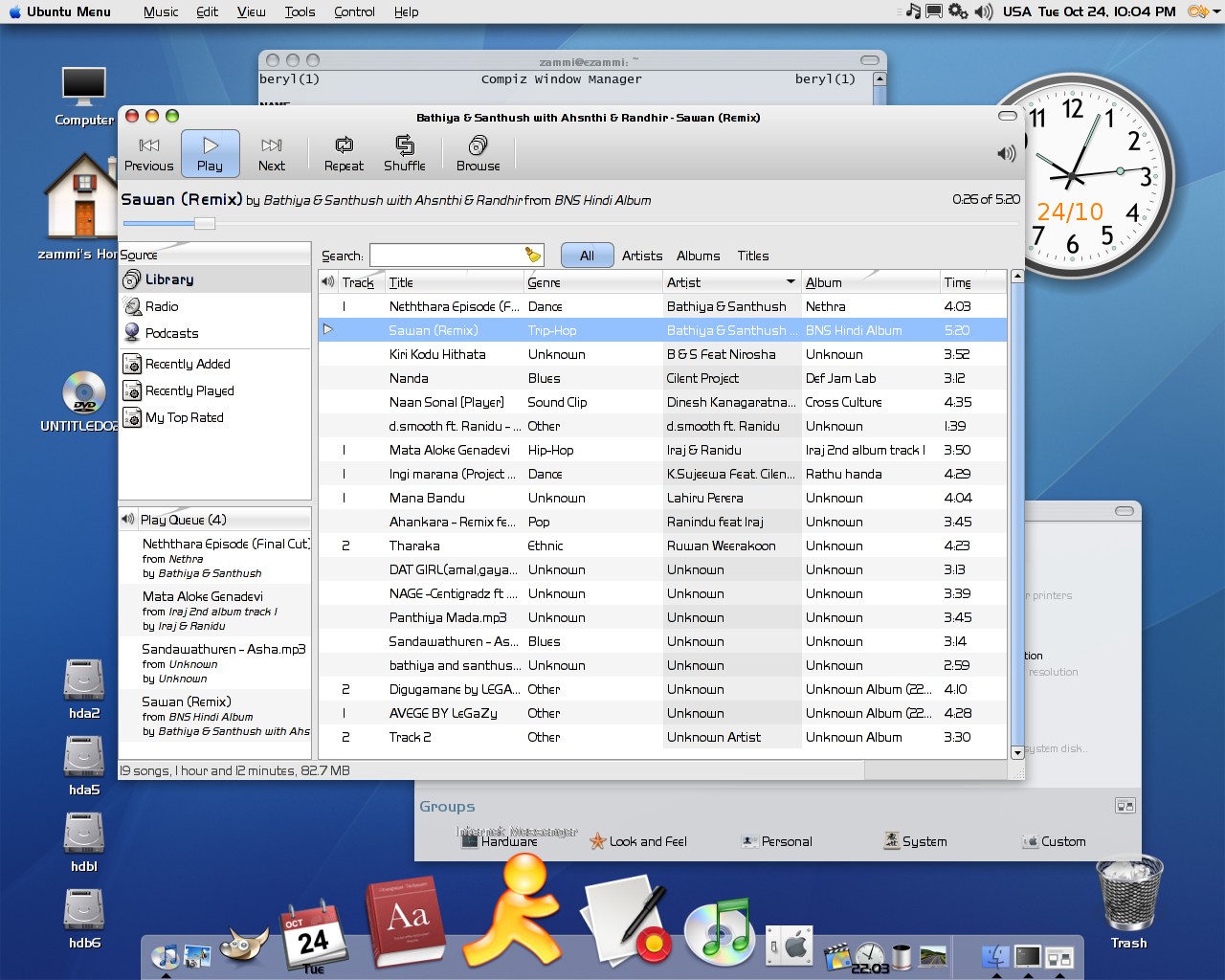This screenshot has height=980, width=1225.
Task: Open the Radio source
Action: coord(215,306)
